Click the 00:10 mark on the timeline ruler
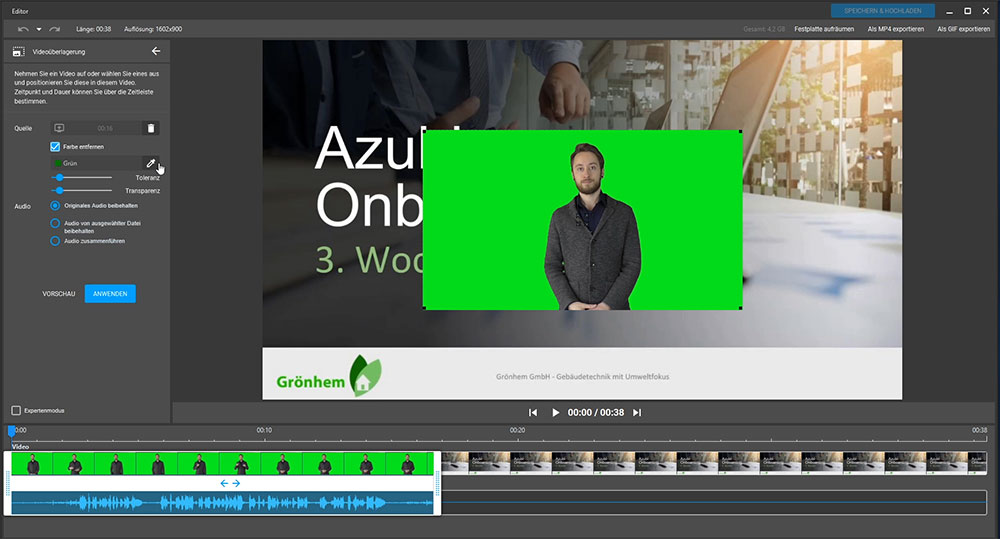The width and height of the screenshot is (1000, 539). [264, 431]
